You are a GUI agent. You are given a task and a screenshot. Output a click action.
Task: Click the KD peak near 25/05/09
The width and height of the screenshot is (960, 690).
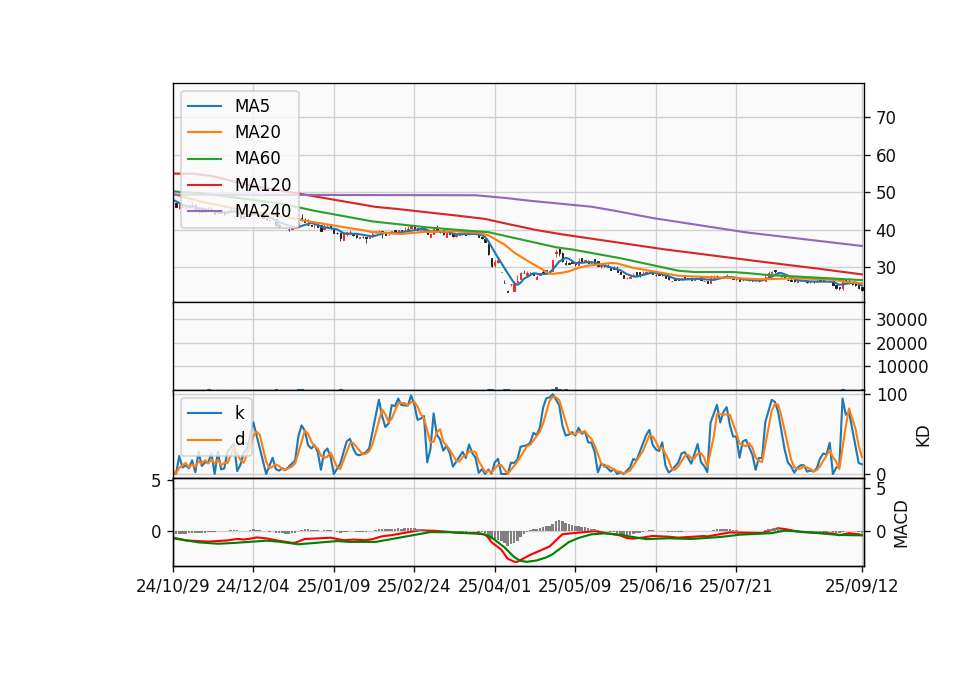pos(553,397)
